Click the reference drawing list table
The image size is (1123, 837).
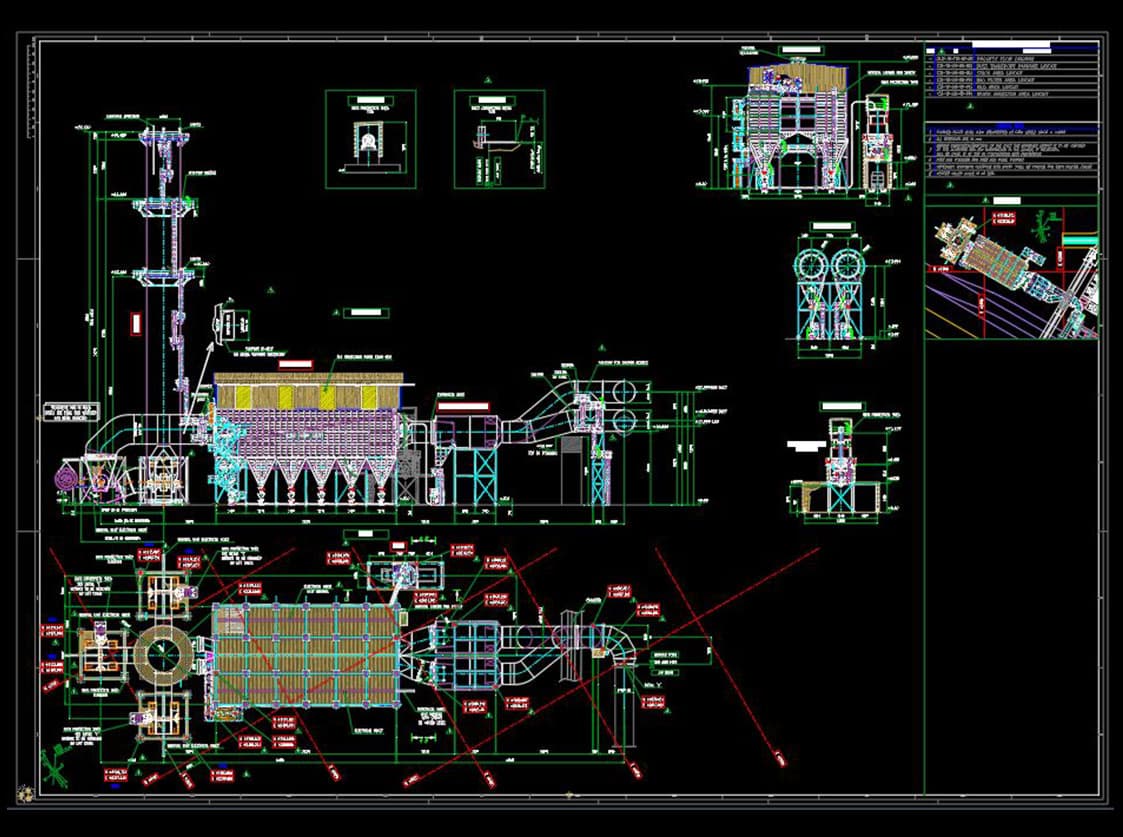pos(1011,73)
